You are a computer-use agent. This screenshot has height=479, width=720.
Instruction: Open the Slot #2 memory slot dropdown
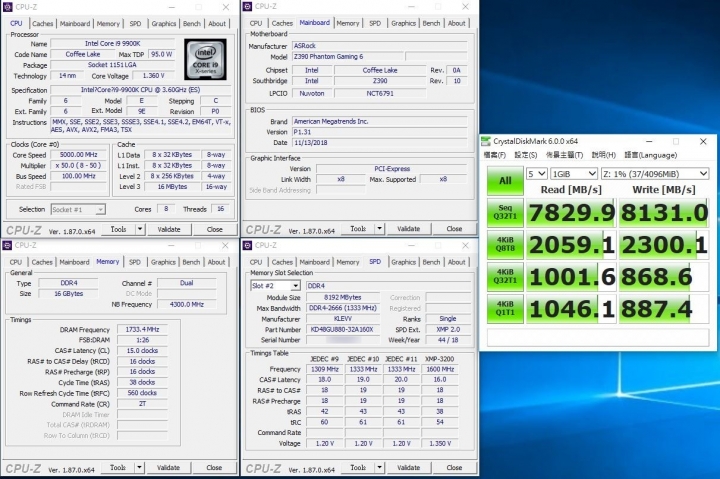[x=276, y=286]
